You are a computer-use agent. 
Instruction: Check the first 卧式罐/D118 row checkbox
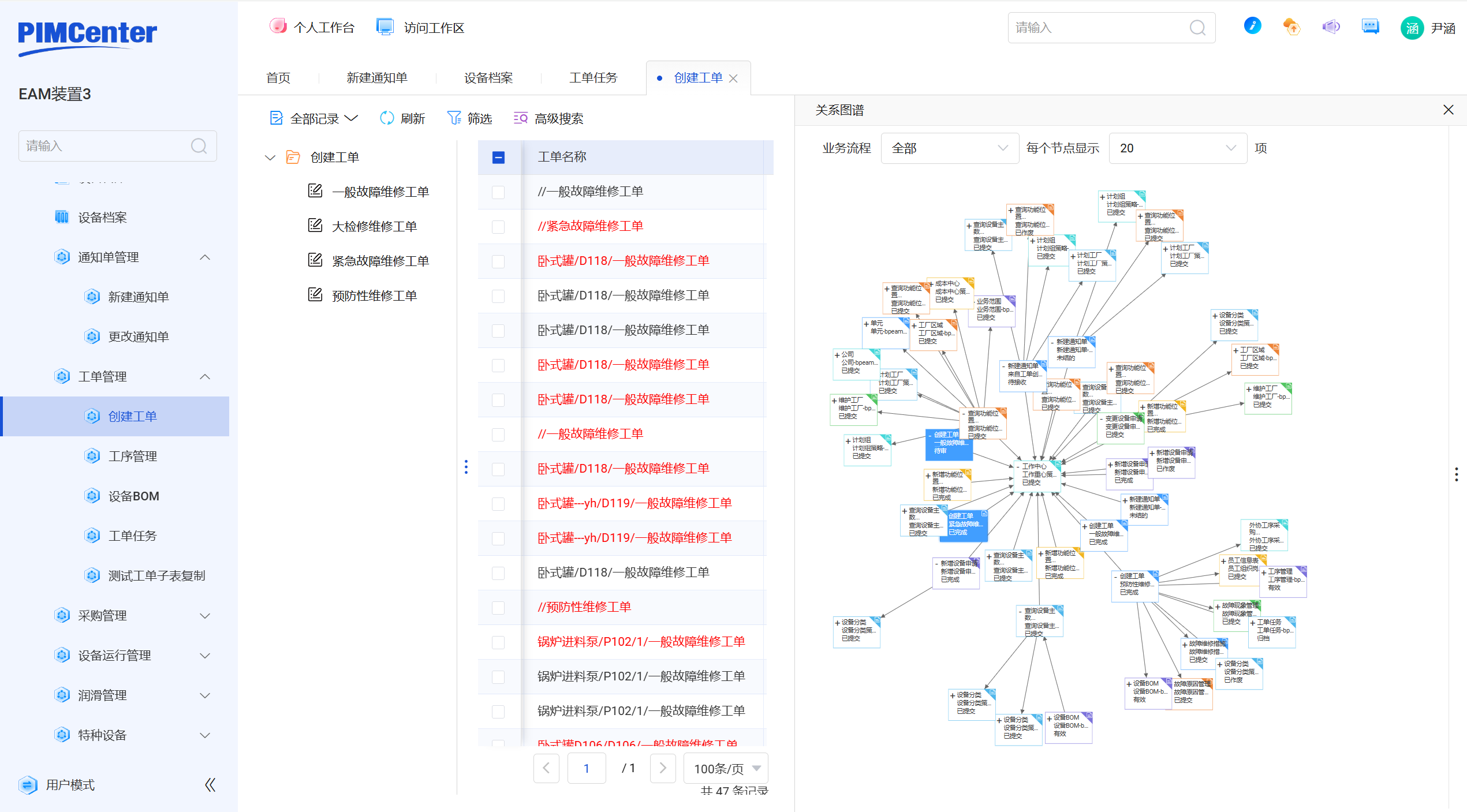pyautogui.click(x=498, y=261)
